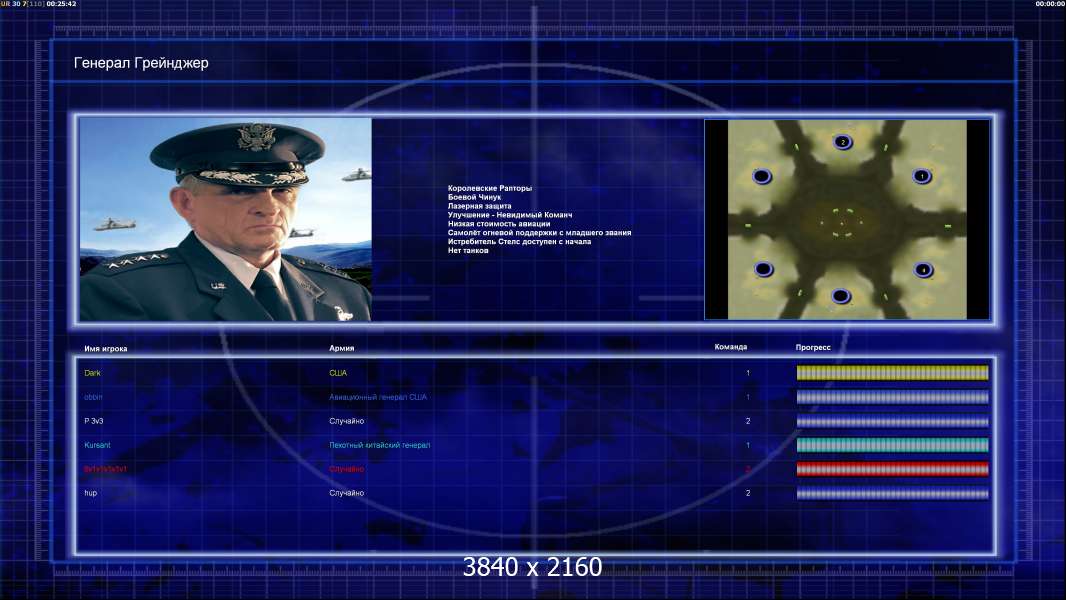Select the blank start marker at the map's bottom center
The height and width of the screenshot is (600, 1066).
841,296
